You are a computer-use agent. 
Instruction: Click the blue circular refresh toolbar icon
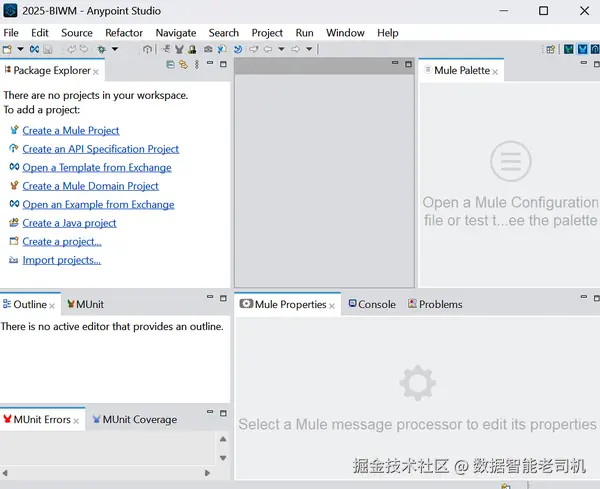click(238, 49)
